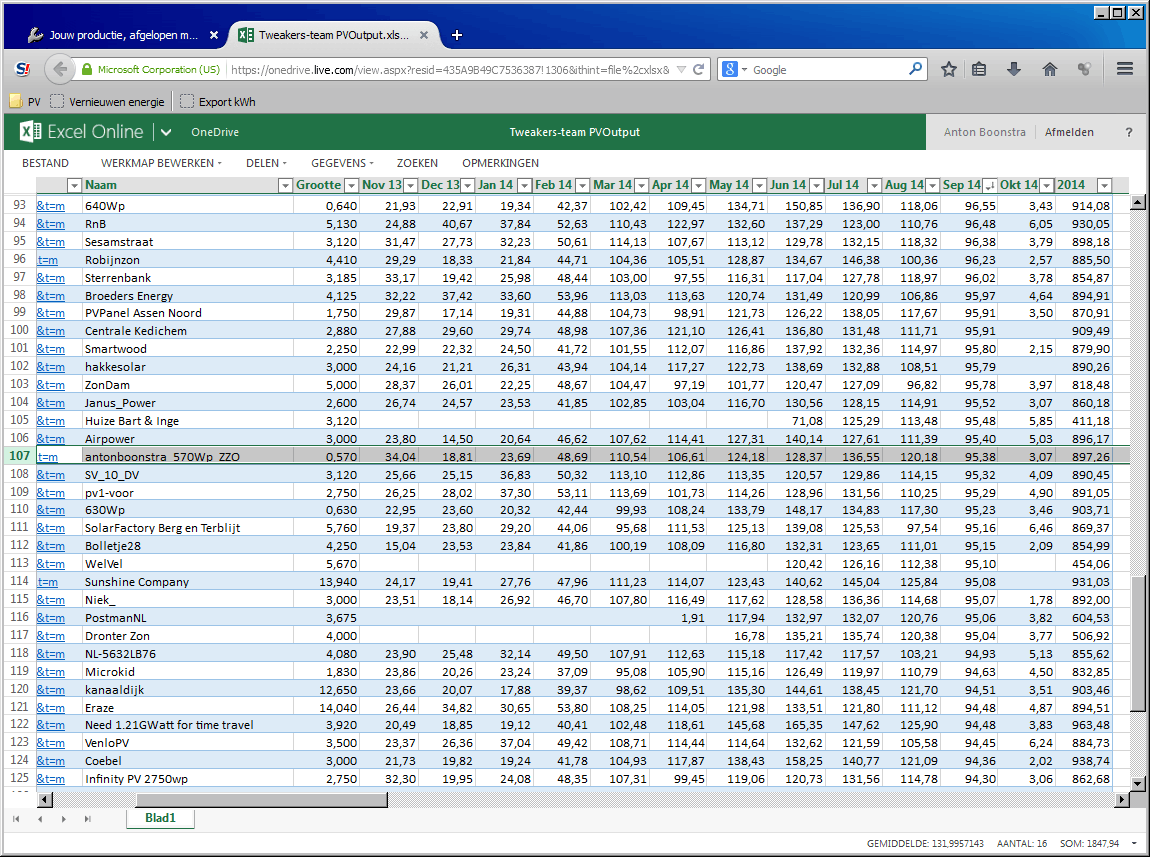Click Afmelden to sign out
This screenshot has width=1150, height=857.
pyautogui.click(x=1069, y=132)
